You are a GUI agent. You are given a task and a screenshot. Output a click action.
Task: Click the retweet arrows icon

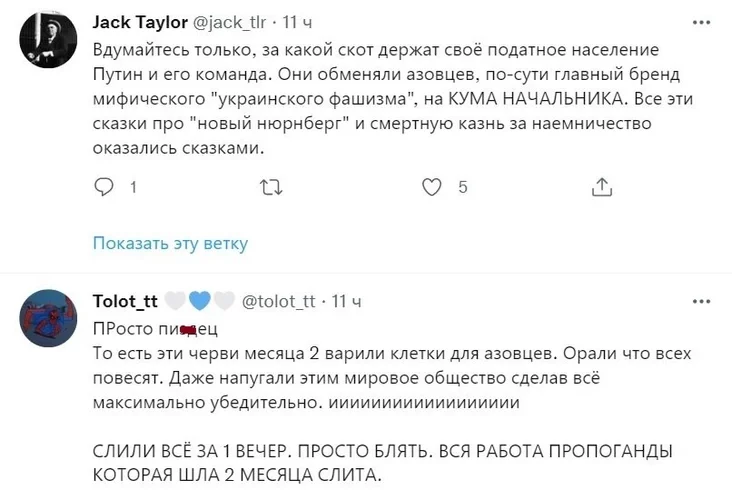click(270, 187)
